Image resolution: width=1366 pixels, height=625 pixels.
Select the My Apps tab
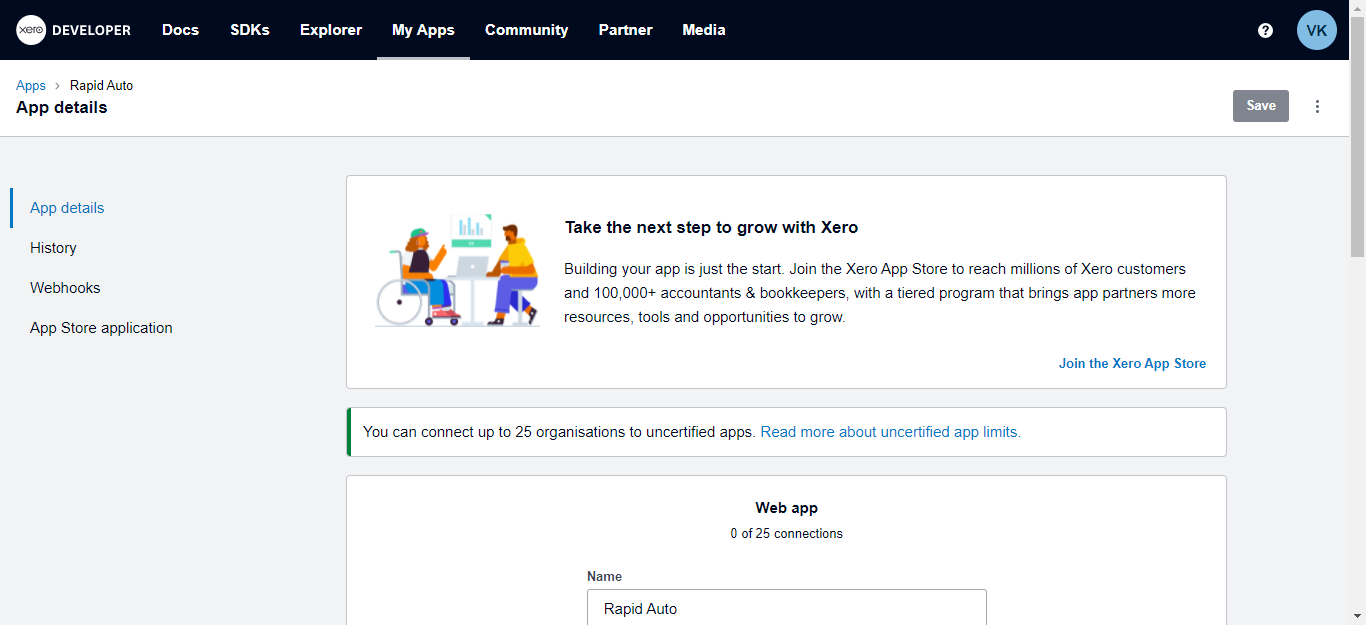[423, 30]
